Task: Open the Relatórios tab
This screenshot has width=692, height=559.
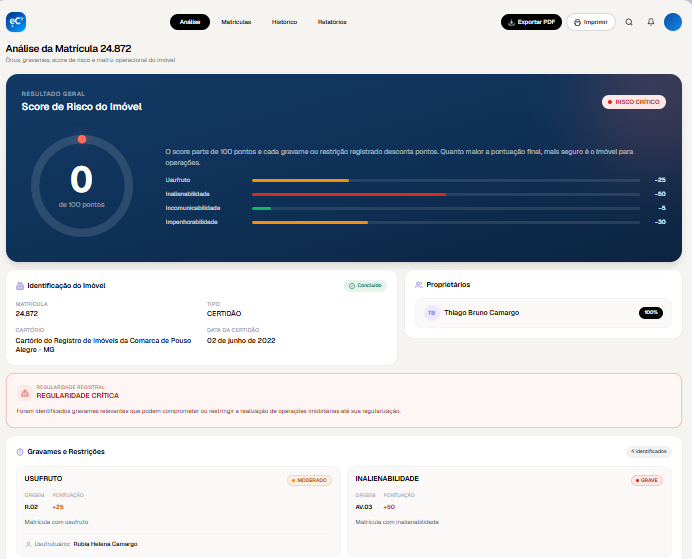Action: 332,22
